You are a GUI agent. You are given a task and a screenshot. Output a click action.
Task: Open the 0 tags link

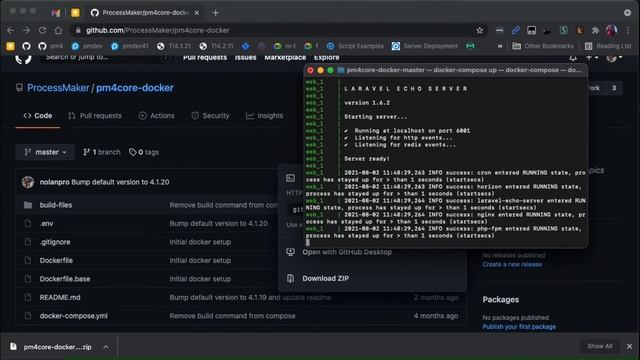point(144,152)
